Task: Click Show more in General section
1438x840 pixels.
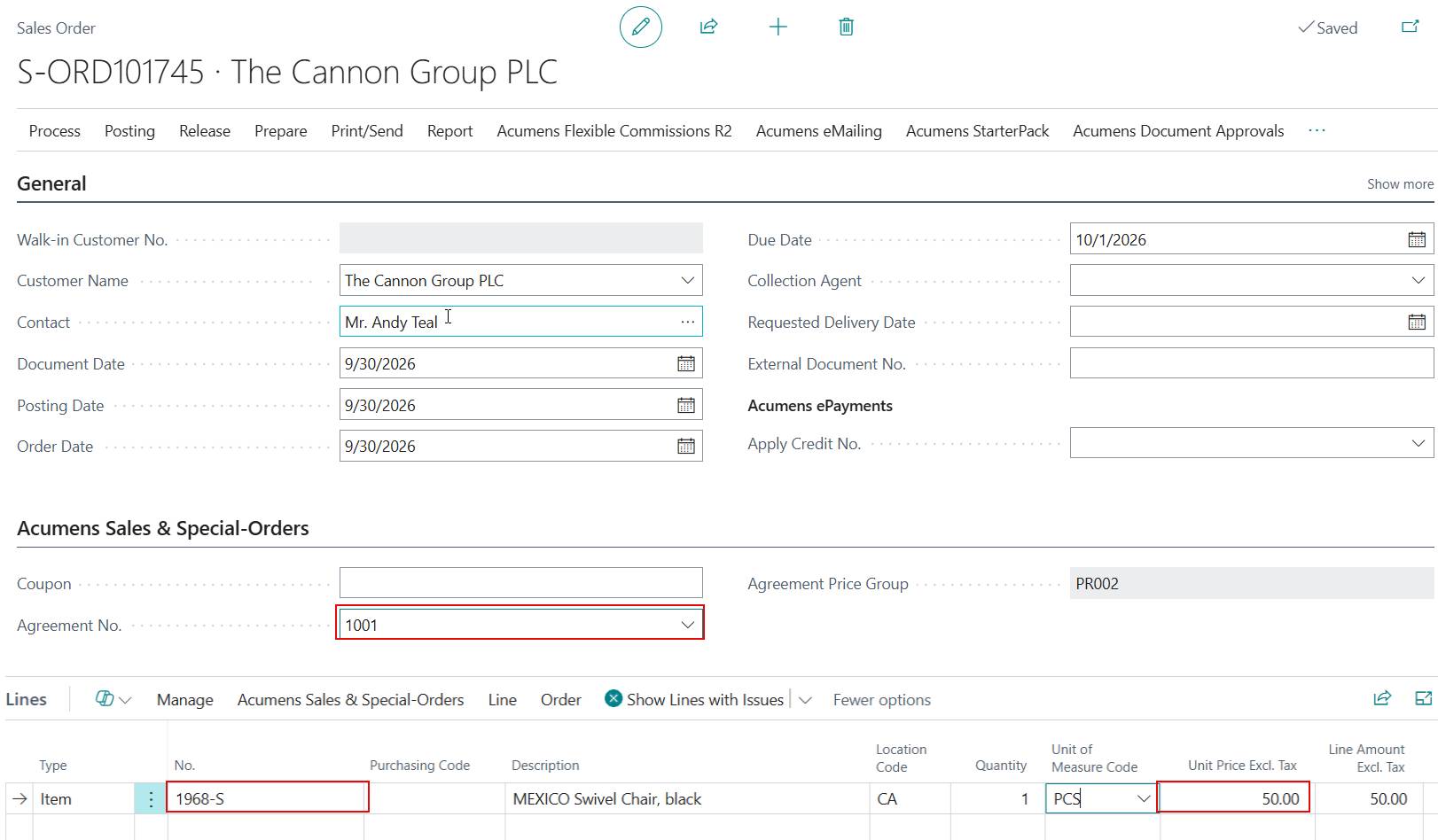Action: [x=1400, y=184]
